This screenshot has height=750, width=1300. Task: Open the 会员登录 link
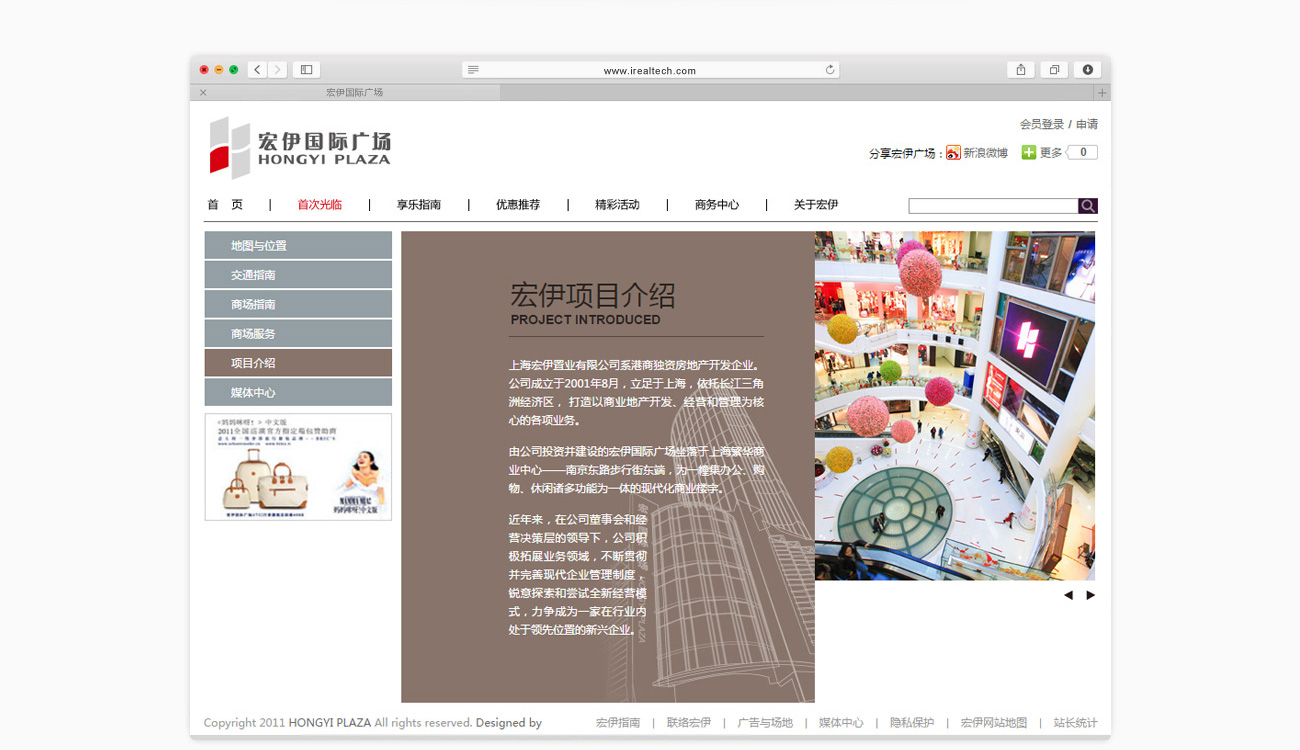(1042, 124)
